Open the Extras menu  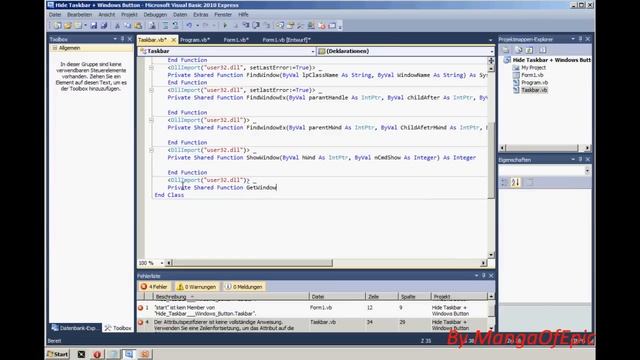(x=200, y=14)
